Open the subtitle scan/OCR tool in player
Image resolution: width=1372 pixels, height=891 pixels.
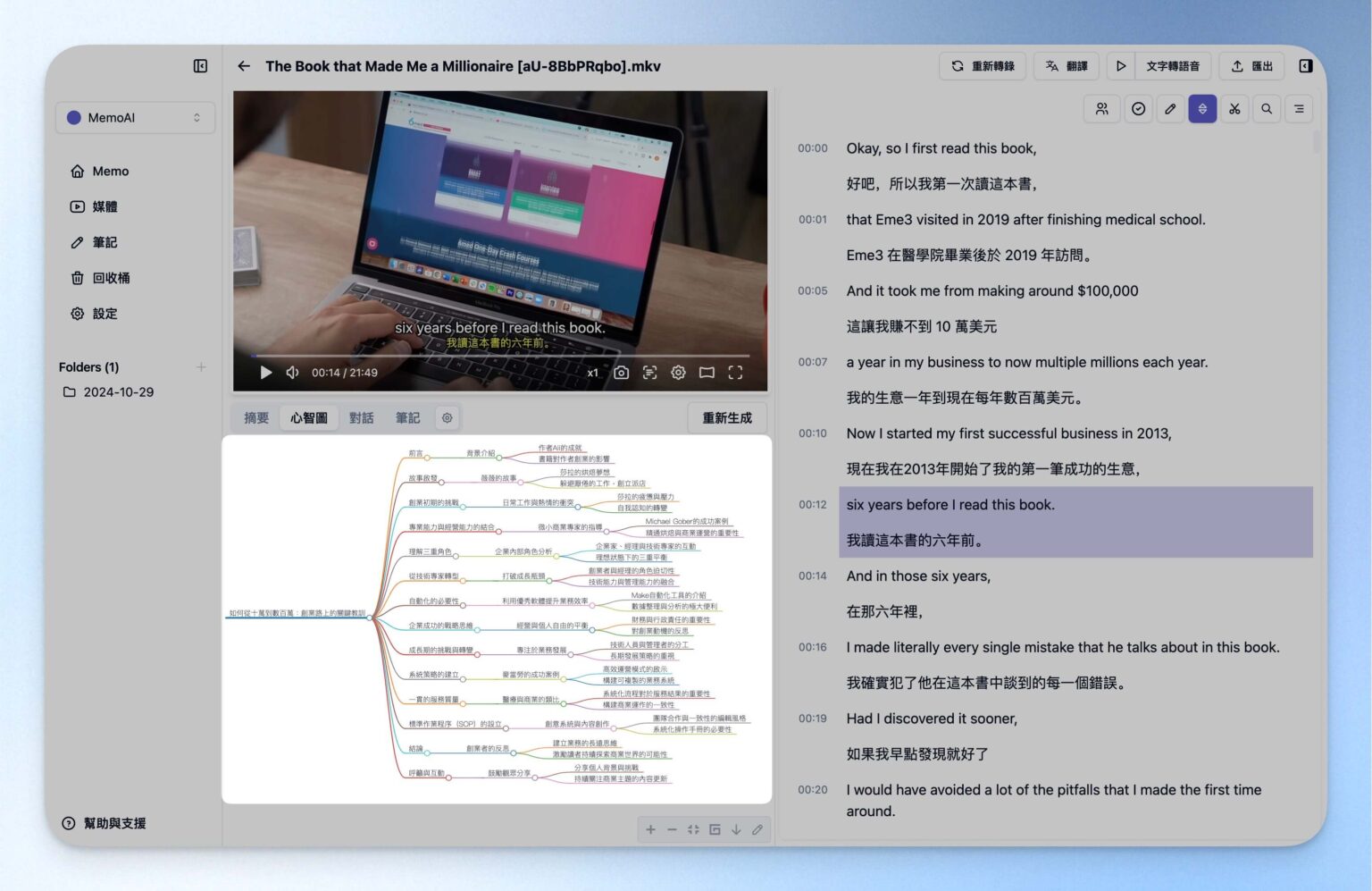click(649, 373)
